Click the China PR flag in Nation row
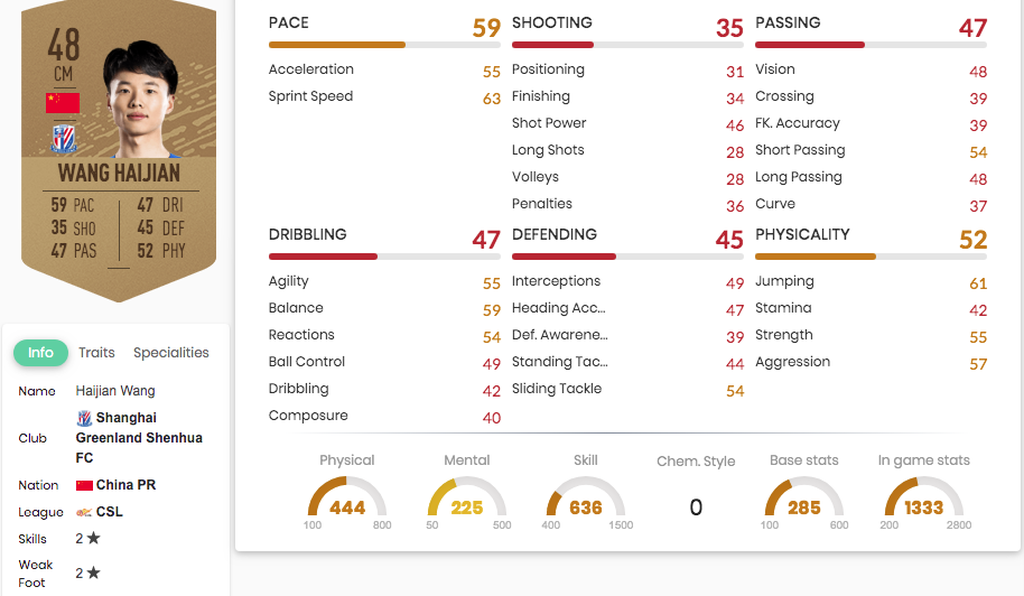 pos(84,485)
